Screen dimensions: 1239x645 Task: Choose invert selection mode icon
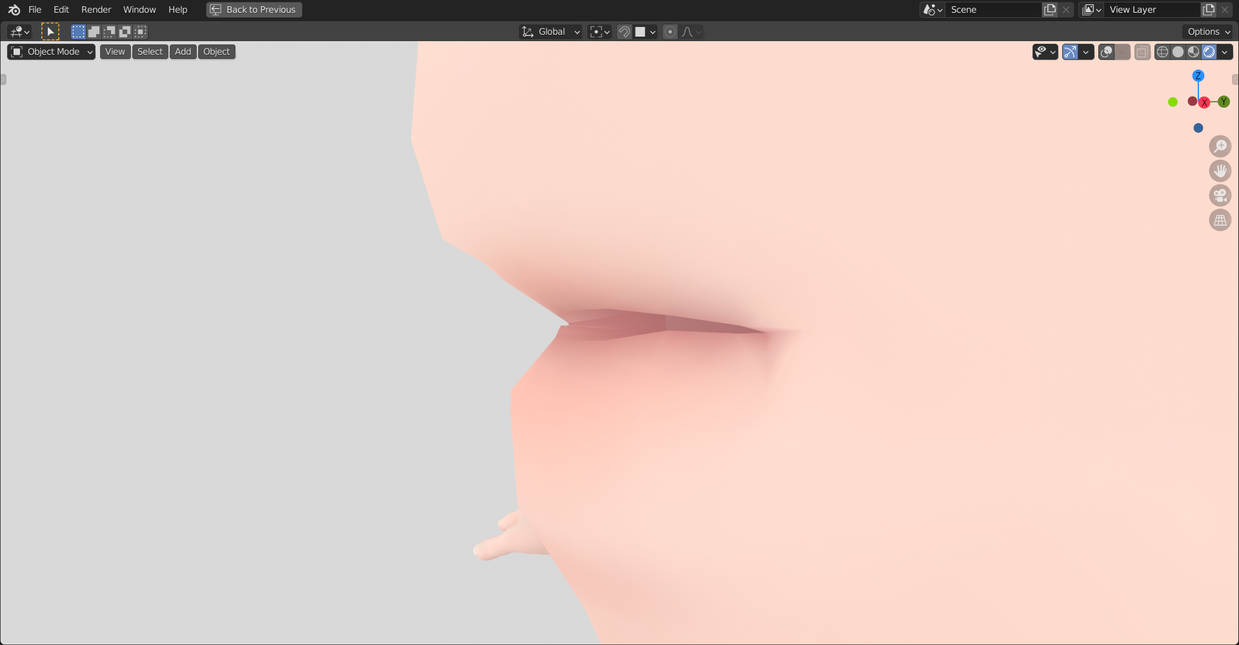[x=125, y=32]
